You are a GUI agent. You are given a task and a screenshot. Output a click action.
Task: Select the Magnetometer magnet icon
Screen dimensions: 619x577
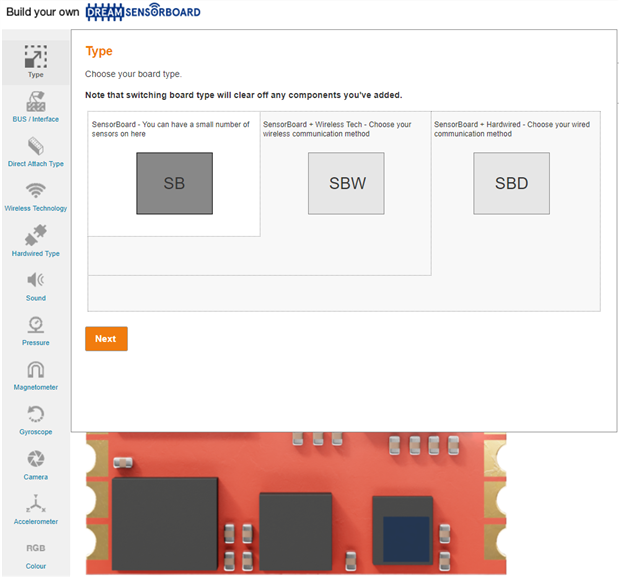point(36,369)
